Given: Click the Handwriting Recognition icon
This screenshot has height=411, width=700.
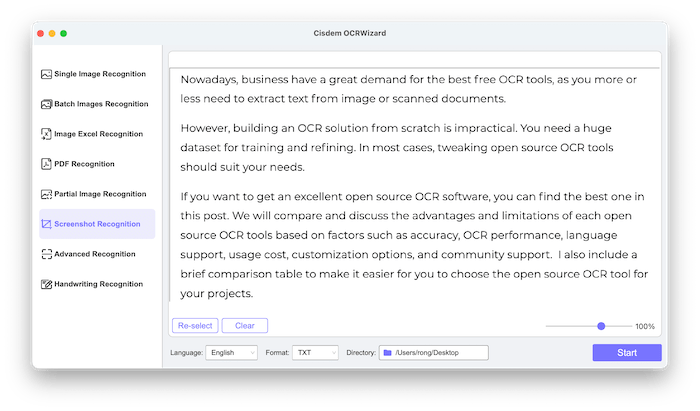Looking at the screenshot, I should coord(46,284).
